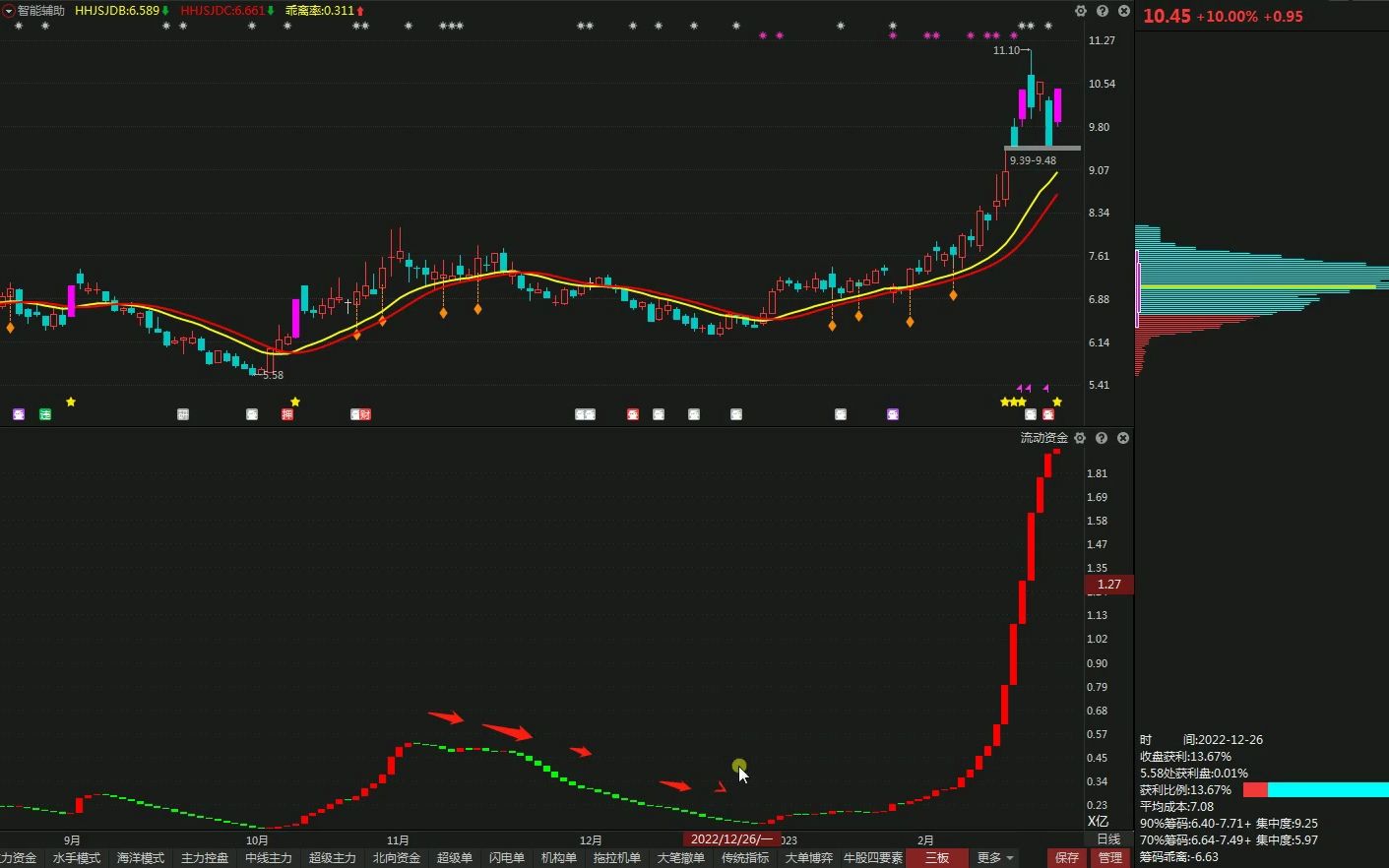Viewport: 1389px width, 868px height.
Task: Click the purple event marker near February
Action: tap(893, 414)
